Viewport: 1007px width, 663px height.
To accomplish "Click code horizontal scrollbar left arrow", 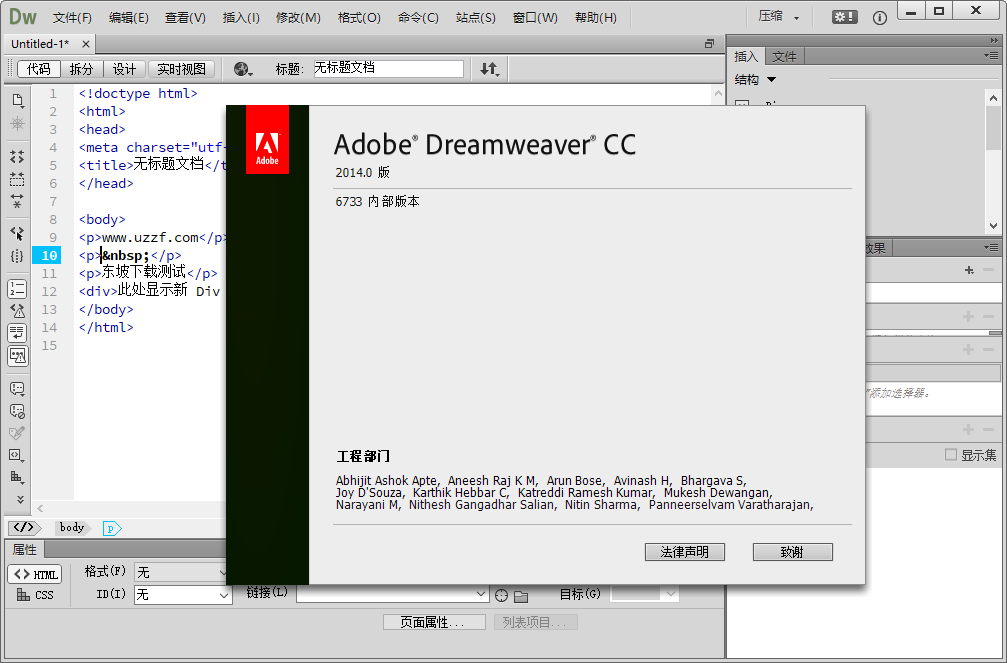I will [x=40, y=508].
